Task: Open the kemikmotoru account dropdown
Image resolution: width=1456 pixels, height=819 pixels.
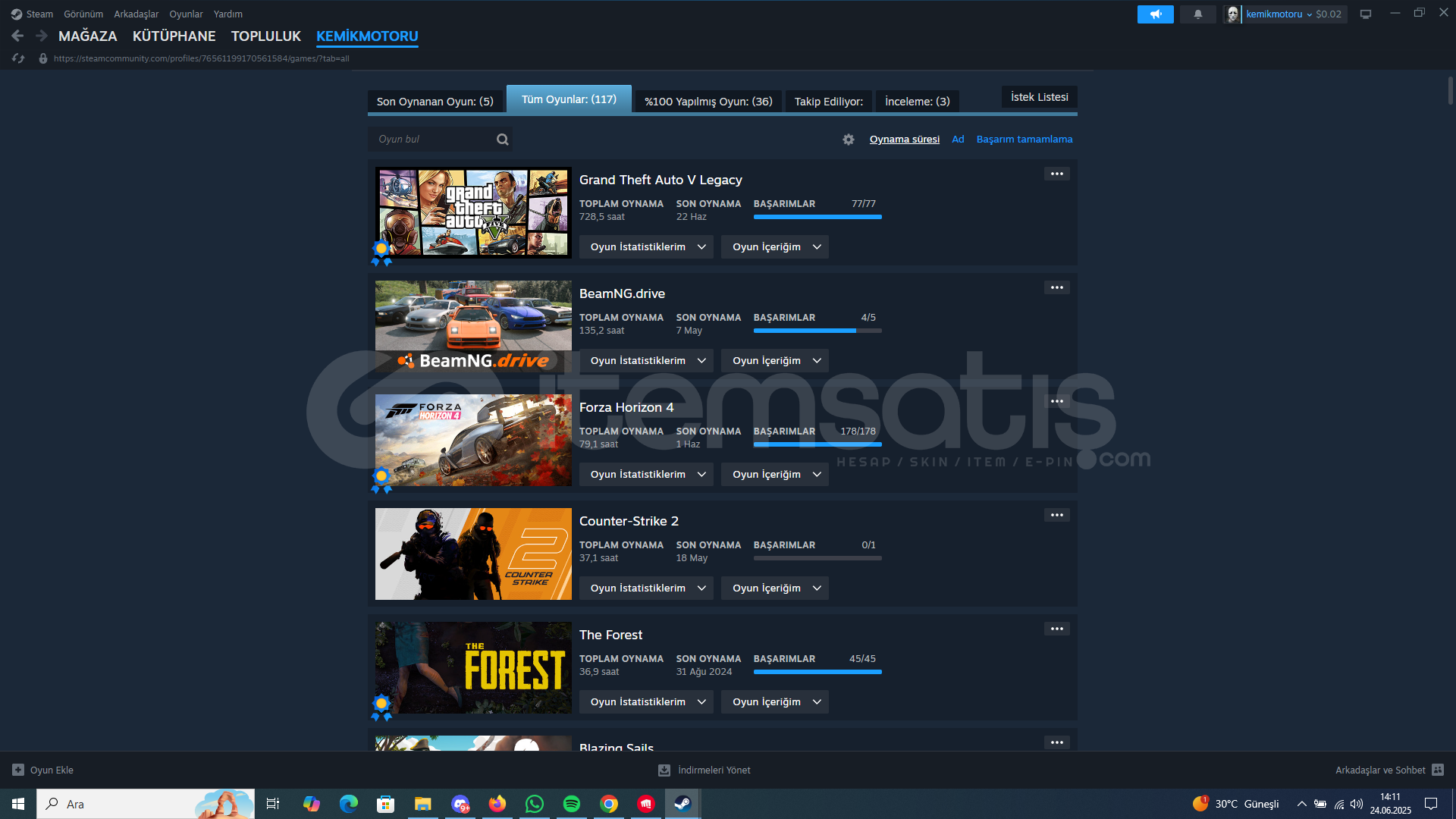Action: 1279,14
